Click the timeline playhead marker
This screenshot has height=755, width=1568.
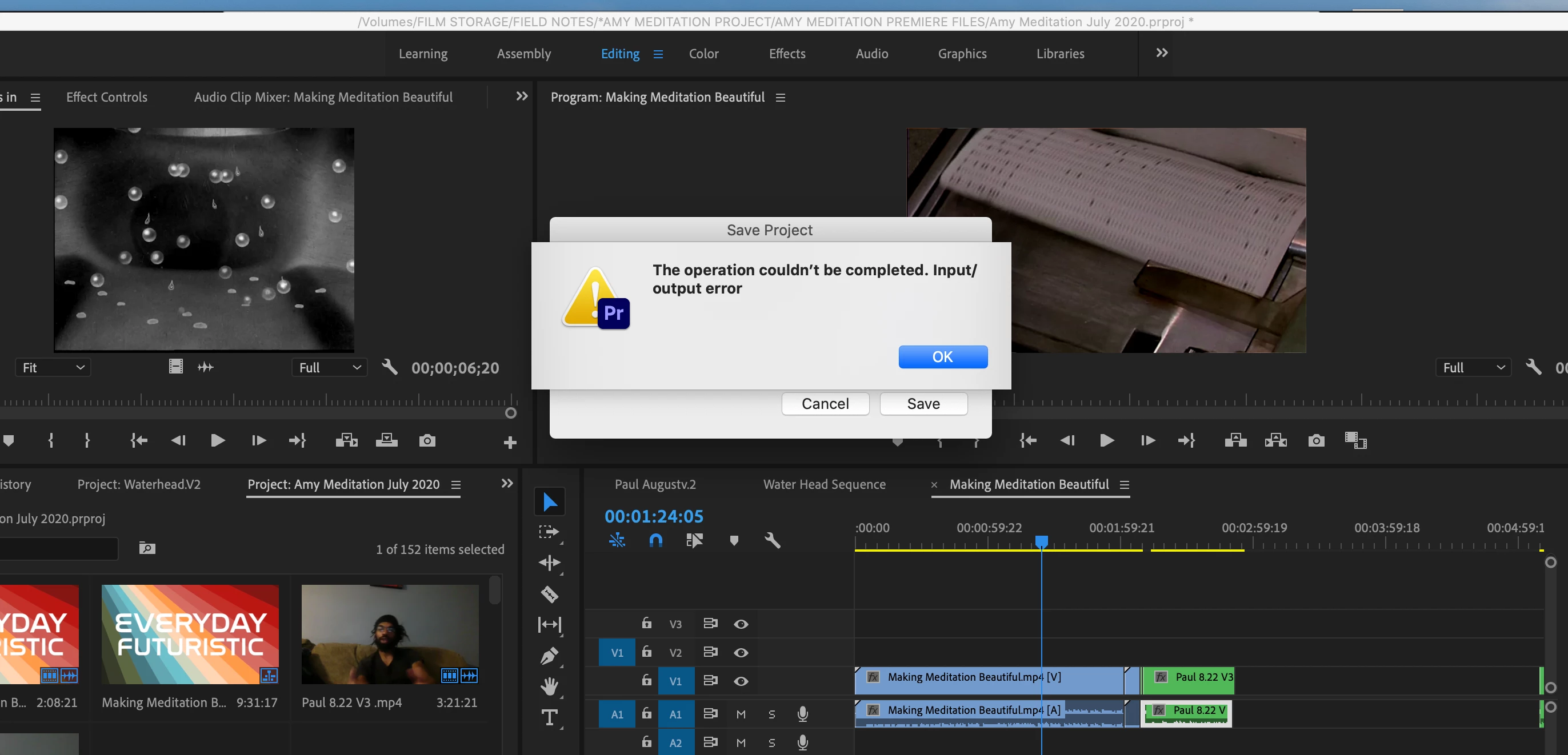(1042, 541)
